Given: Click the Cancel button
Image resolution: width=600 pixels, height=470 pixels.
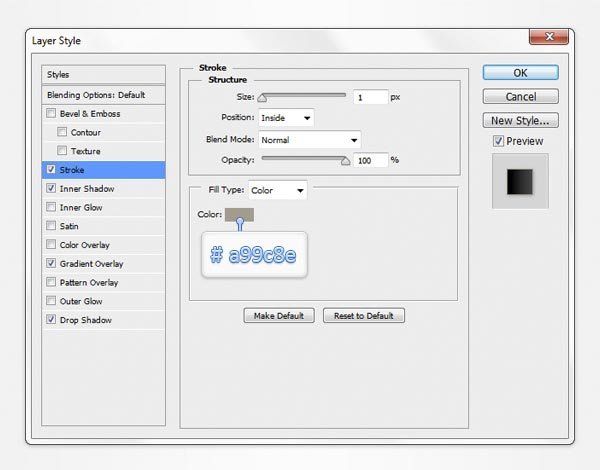Looking at the screenshot, I should click(x=520, y=96).
